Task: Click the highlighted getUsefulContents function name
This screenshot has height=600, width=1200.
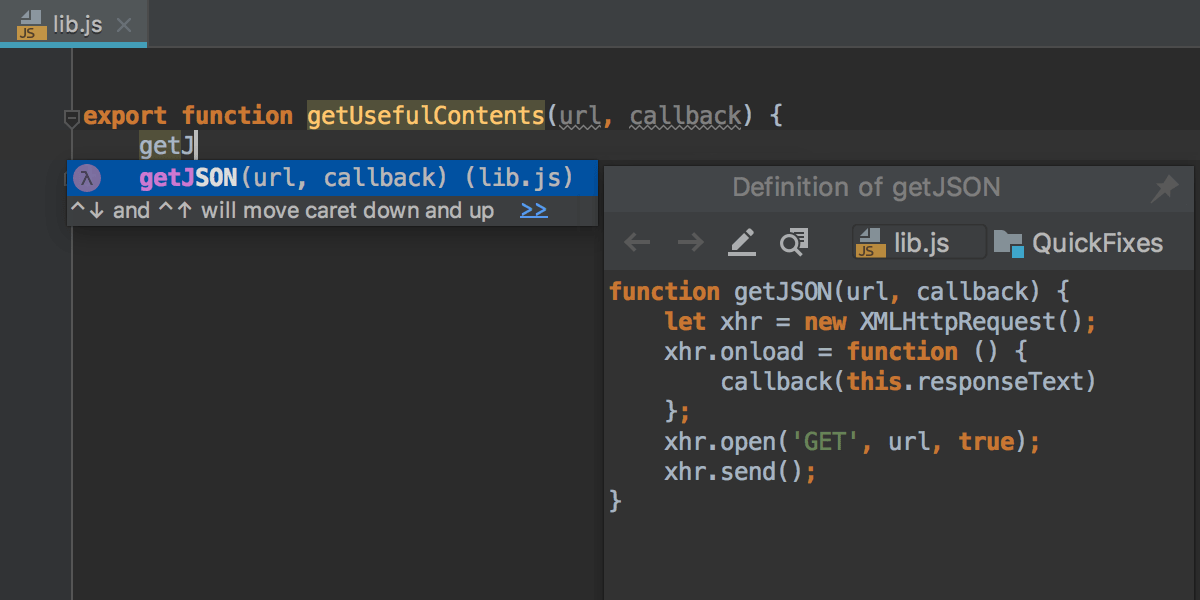Action: (425, 115)
